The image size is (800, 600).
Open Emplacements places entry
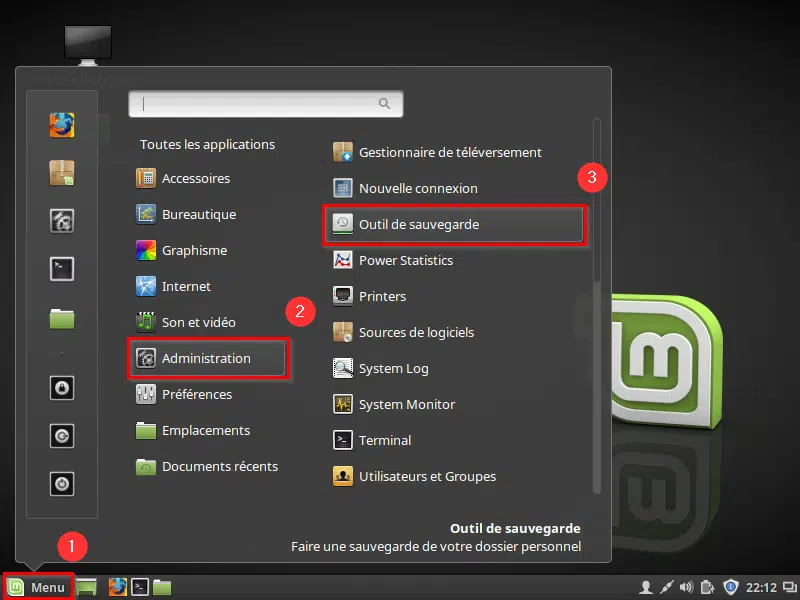(x=208, y=431)
